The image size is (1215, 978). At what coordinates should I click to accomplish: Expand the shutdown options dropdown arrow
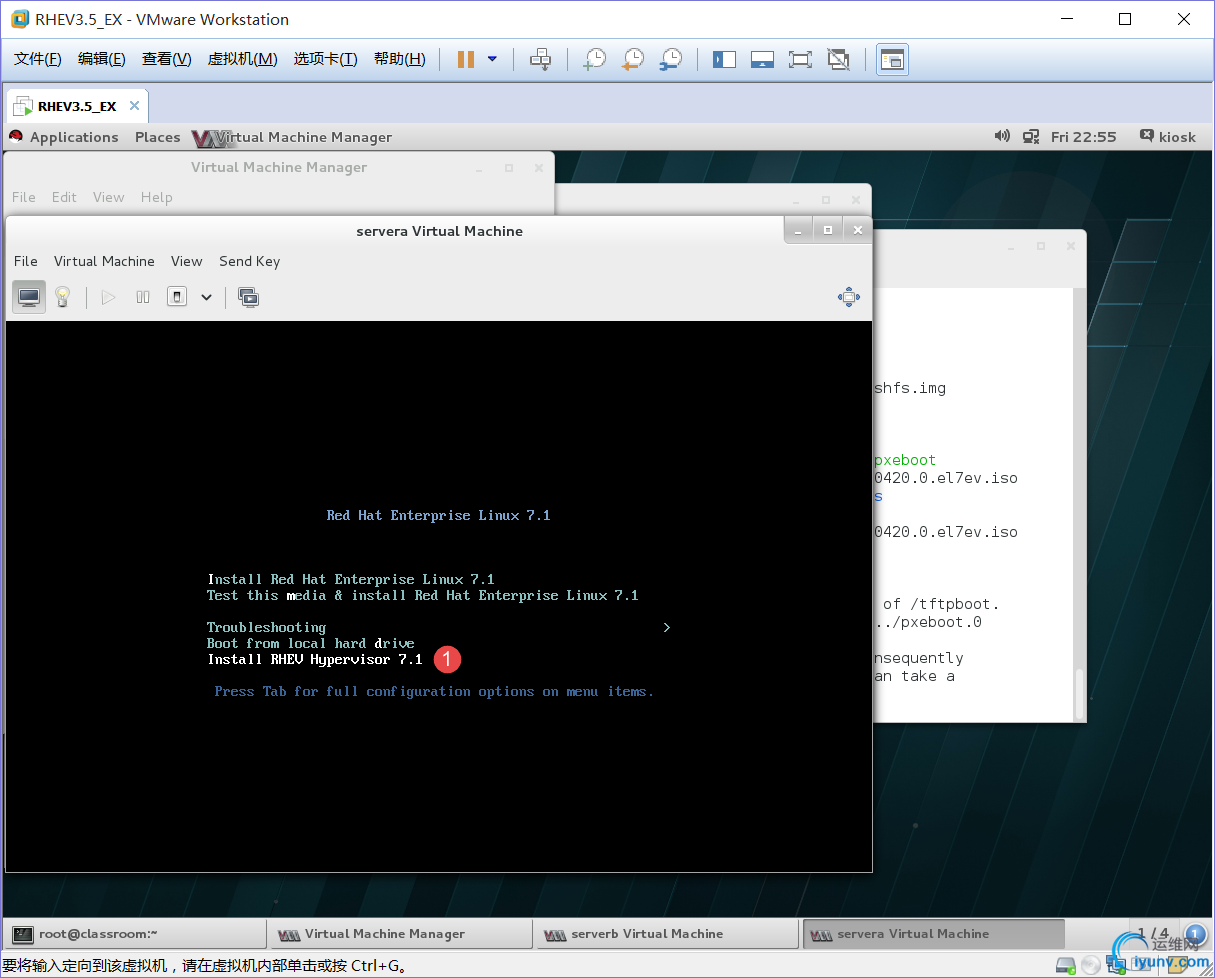(x=206, y=297)
